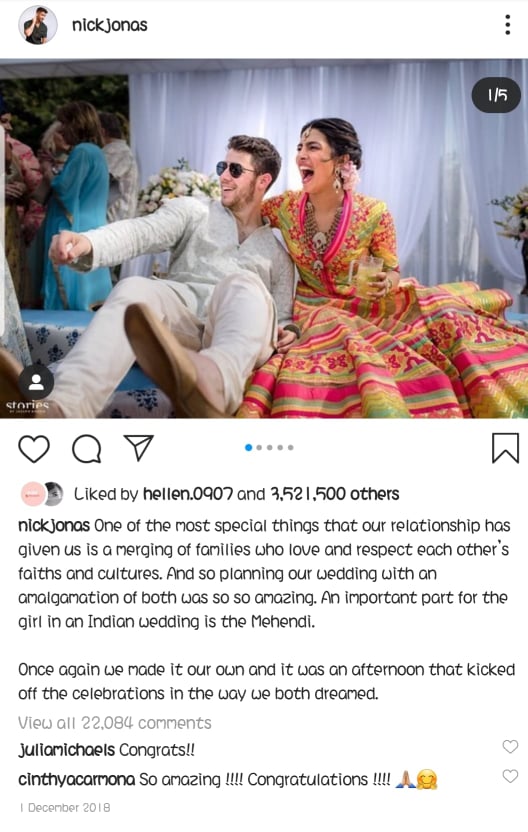Screen dimensions: 528x832
Task: Select the last carousel dot indicator
Action: point(290,447)
